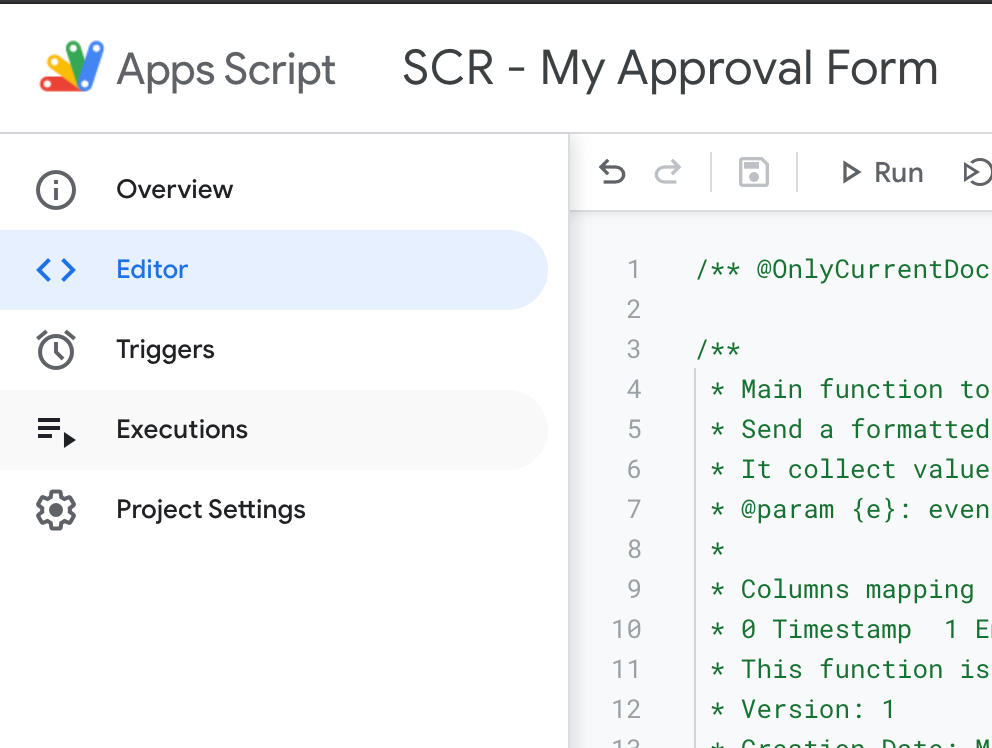Save project with the floppy disk icon
Image resolution: width=992 pixels, height=748 pixels.
[753, 173]
